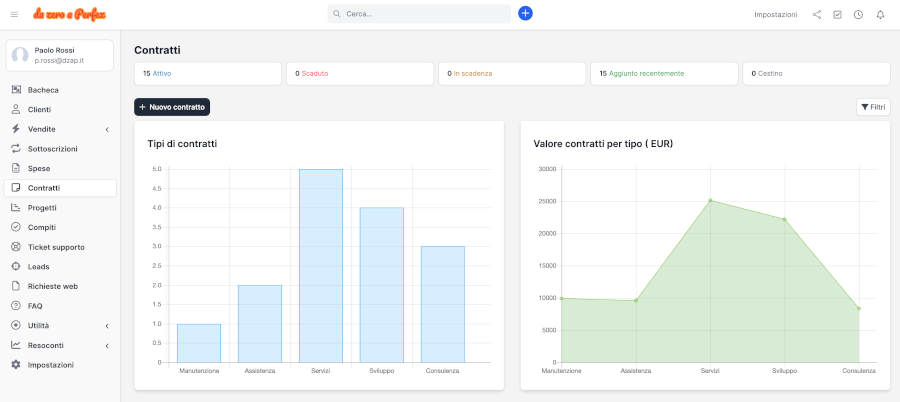
Task: Go to Clienti in sidebar
Action: pyautogui.click(x=39, y=110)
